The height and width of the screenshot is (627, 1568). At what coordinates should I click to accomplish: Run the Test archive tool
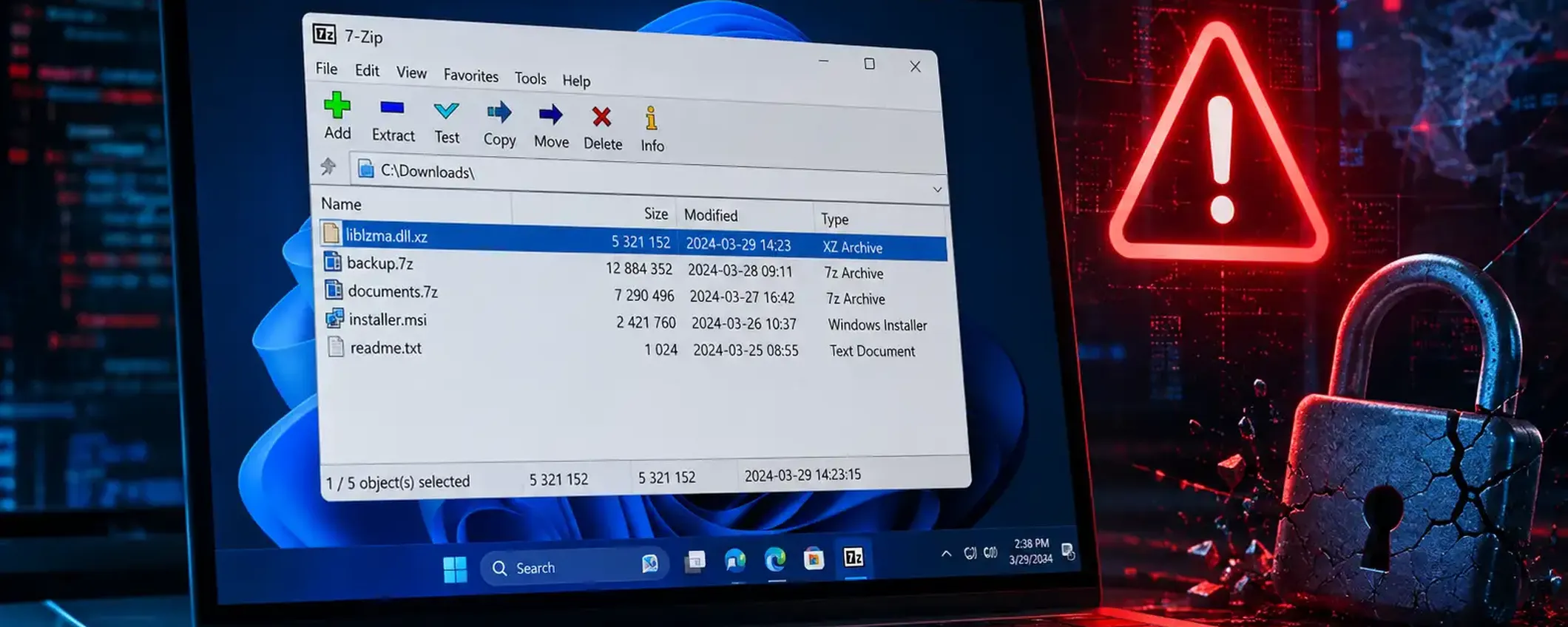pyautogui.click(x=446, y=111)
